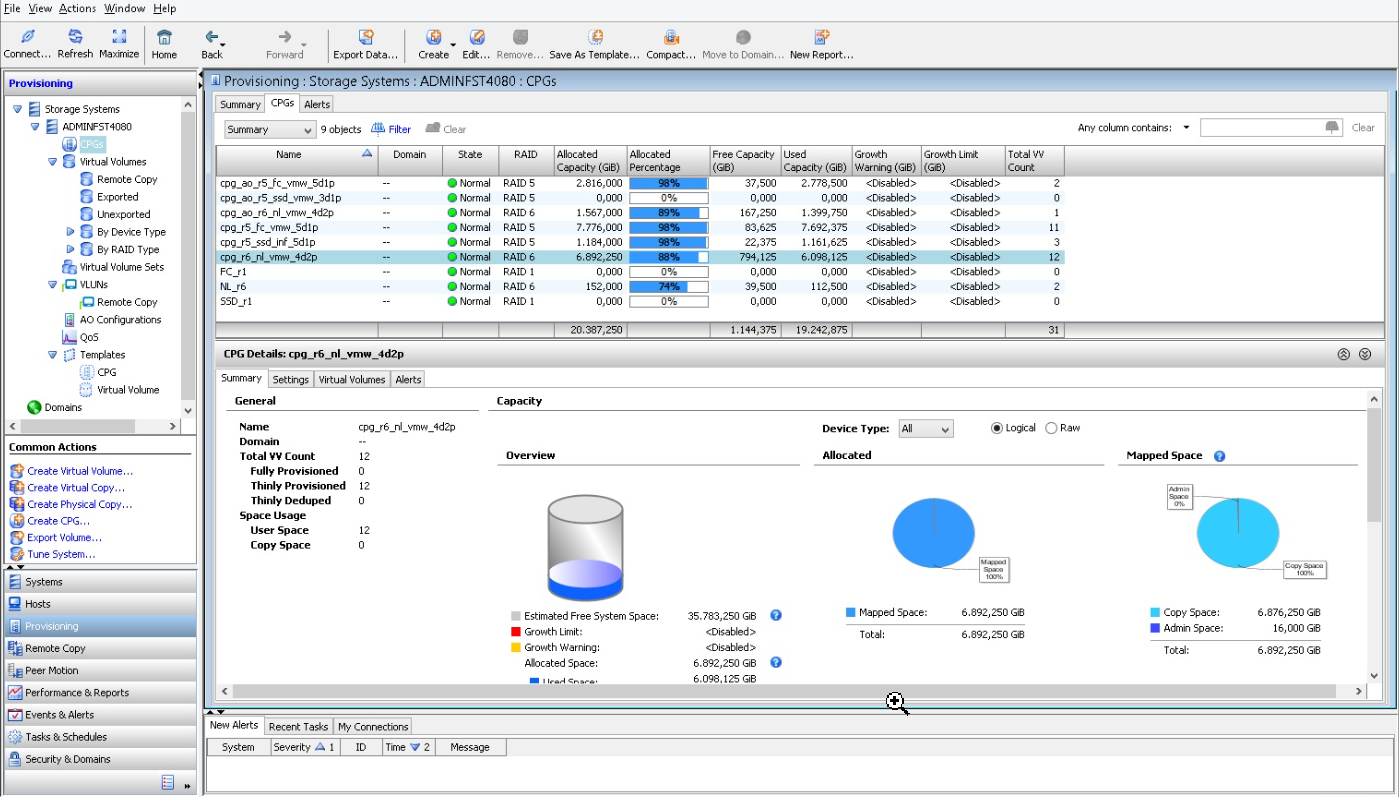Click the Export Data toolbar icon
This screenshot has width=1399, height=797.
point(366,37)
